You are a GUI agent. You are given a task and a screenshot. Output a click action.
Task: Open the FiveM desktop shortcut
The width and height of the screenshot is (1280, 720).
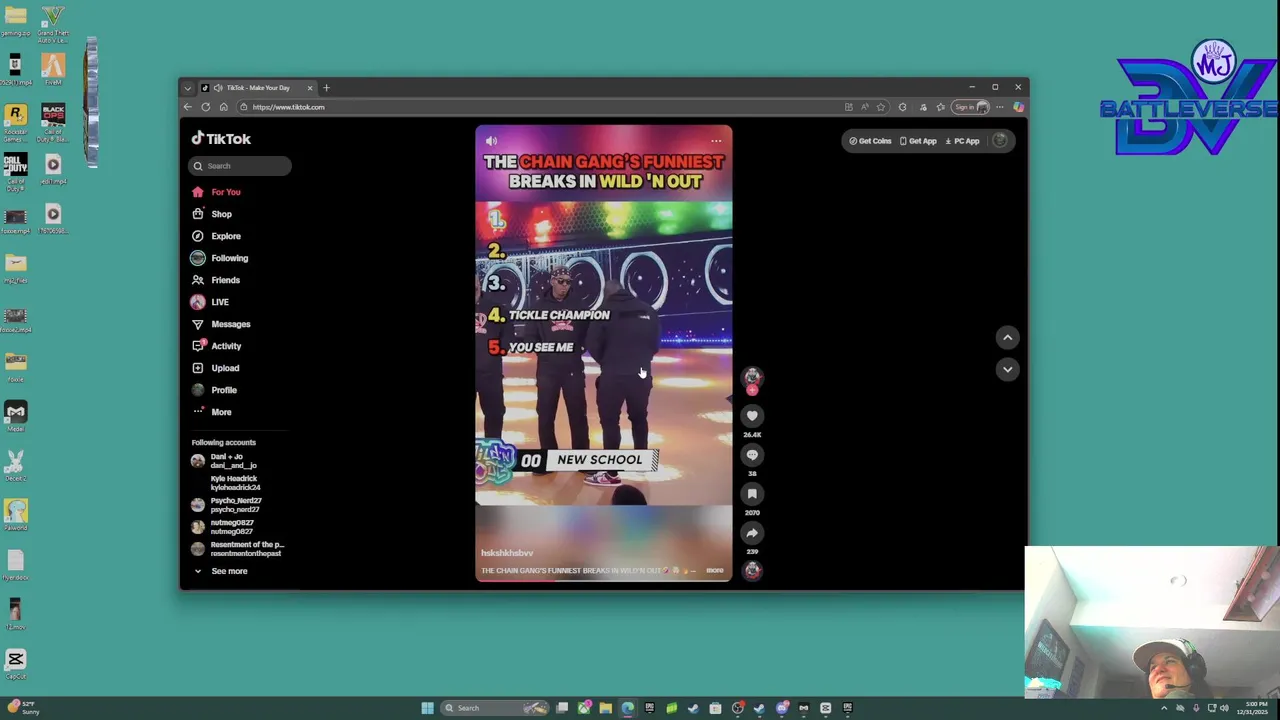53,71
